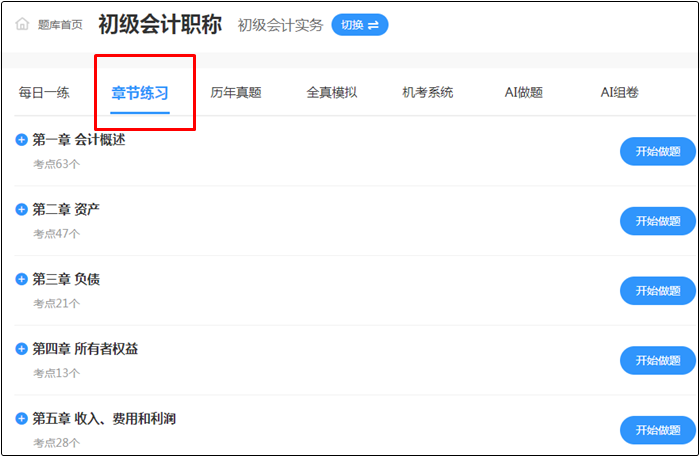Screen dimensions: 700x457
Task: Click the 考点28个 count text
Action: (x=57, y=443)
